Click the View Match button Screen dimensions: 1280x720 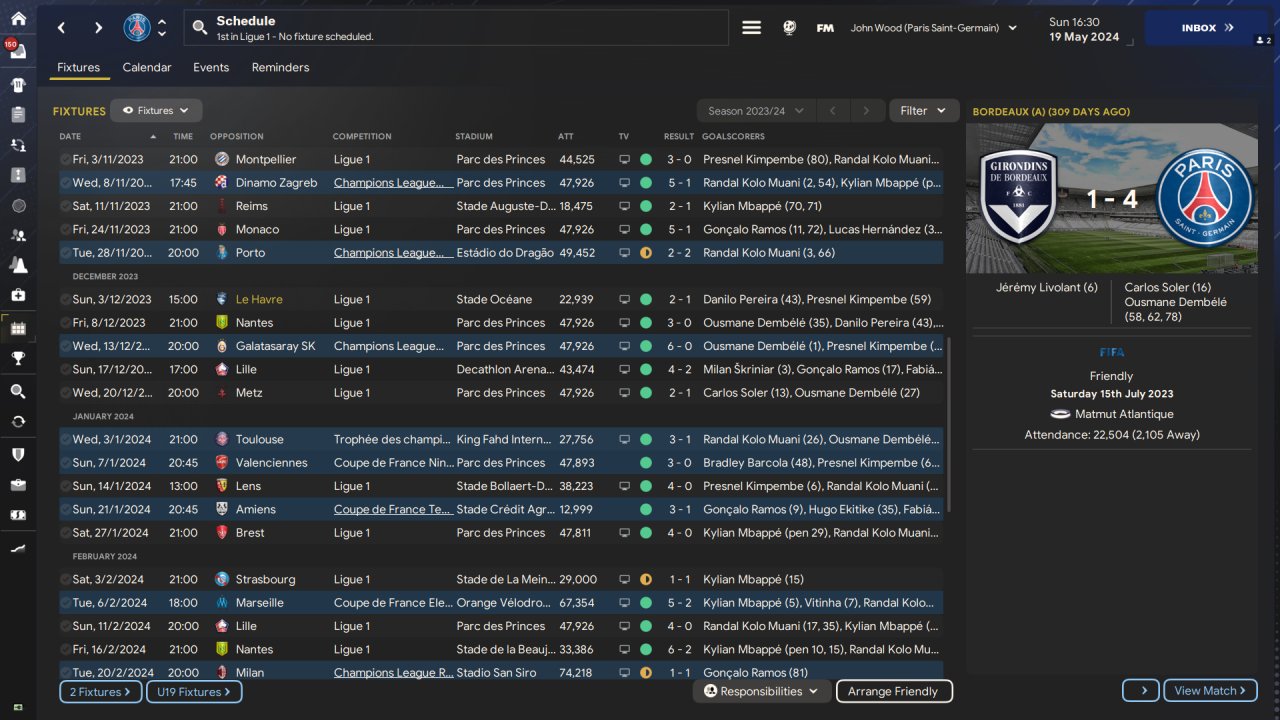[x=1210, y=690]
